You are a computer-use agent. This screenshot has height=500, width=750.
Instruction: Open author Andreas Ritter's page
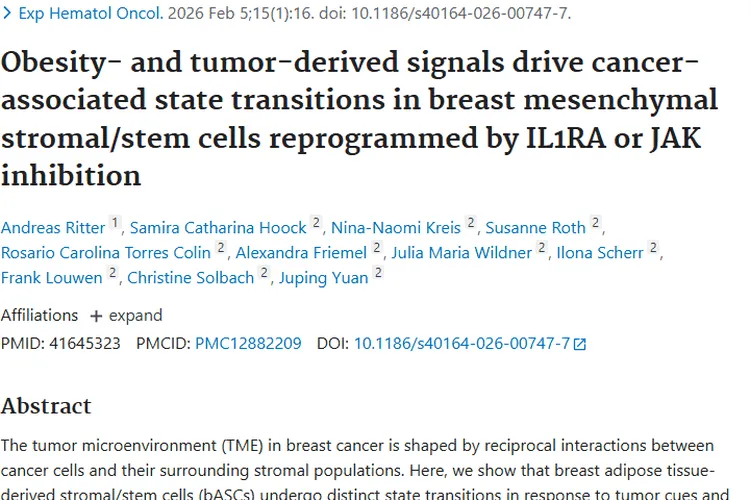52,227
